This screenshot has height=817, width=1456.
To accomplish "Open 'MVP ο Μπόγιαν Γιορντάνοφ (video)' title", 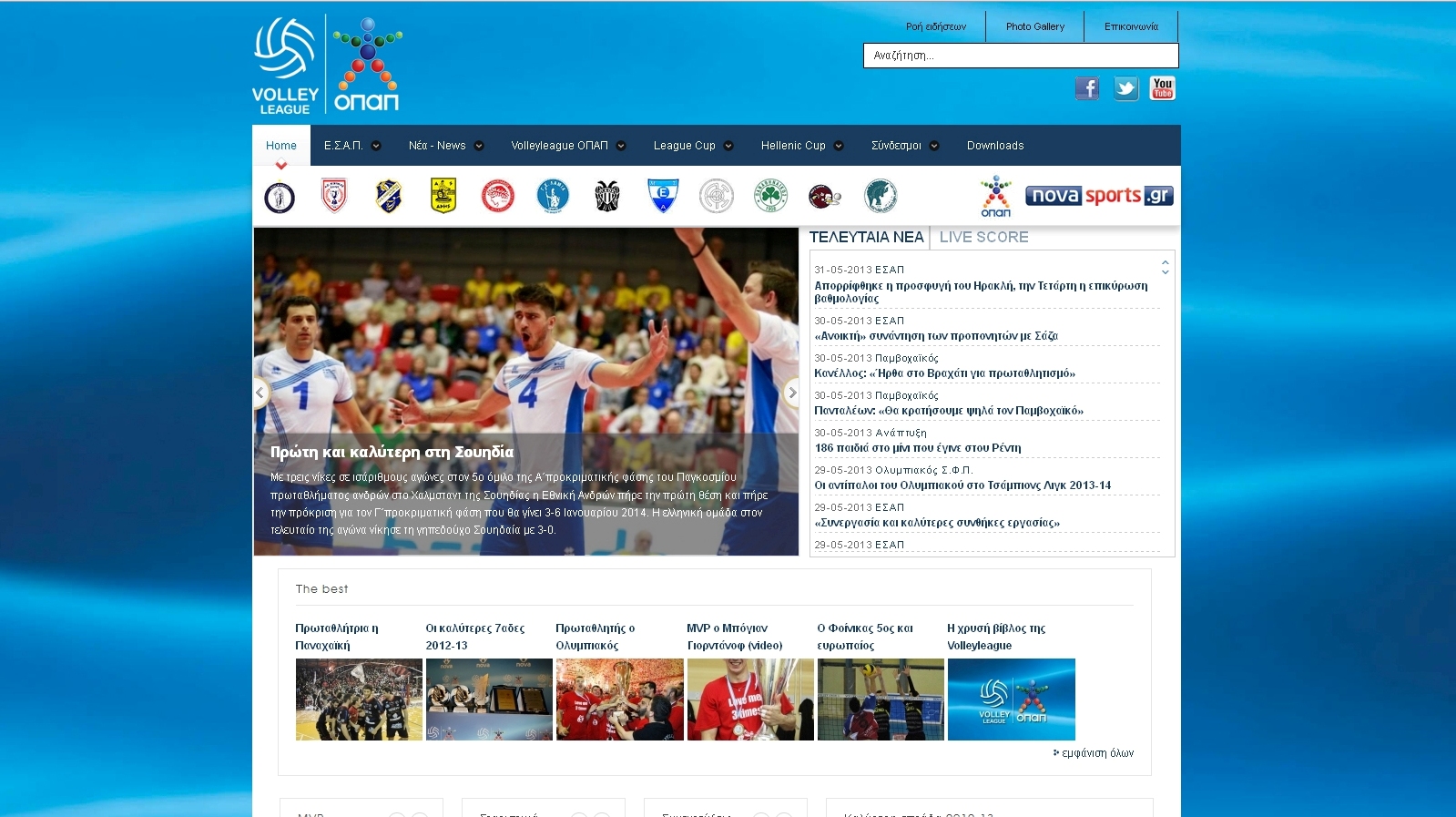I will (735, 637).
